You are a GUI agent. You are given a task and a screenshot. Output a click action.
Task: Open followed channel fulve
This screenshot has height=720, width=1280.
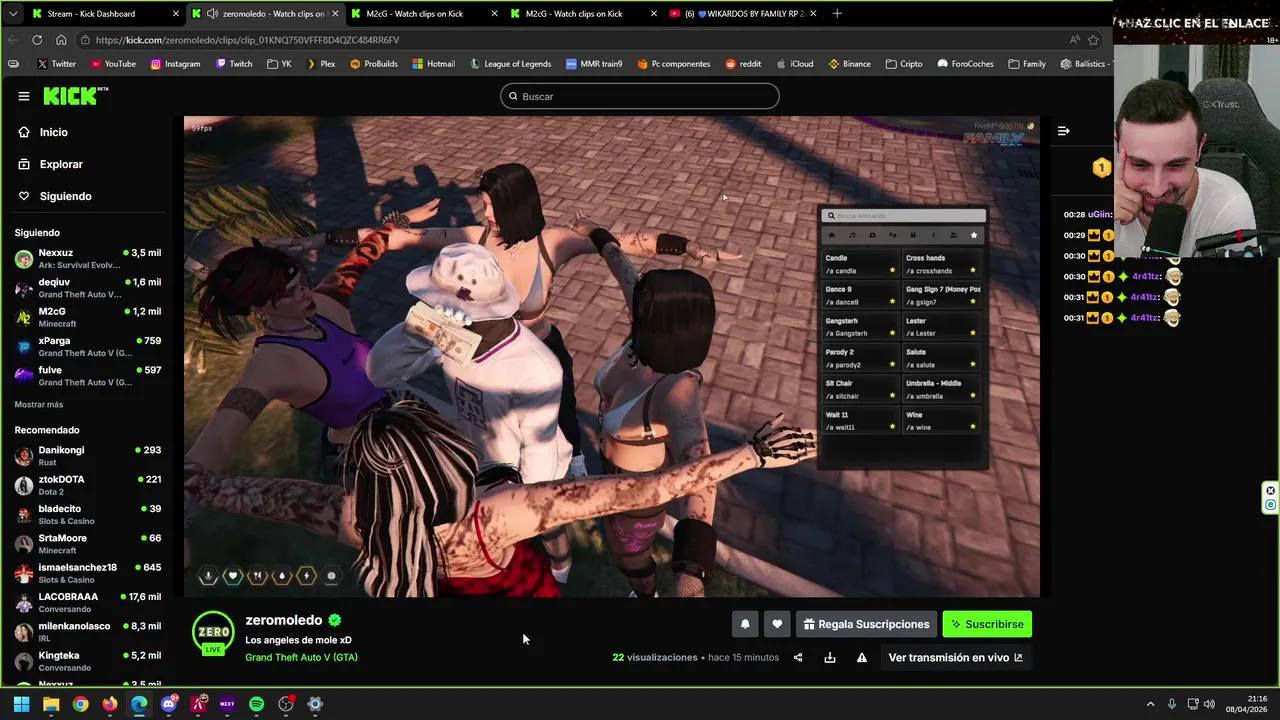click(88, 375)
